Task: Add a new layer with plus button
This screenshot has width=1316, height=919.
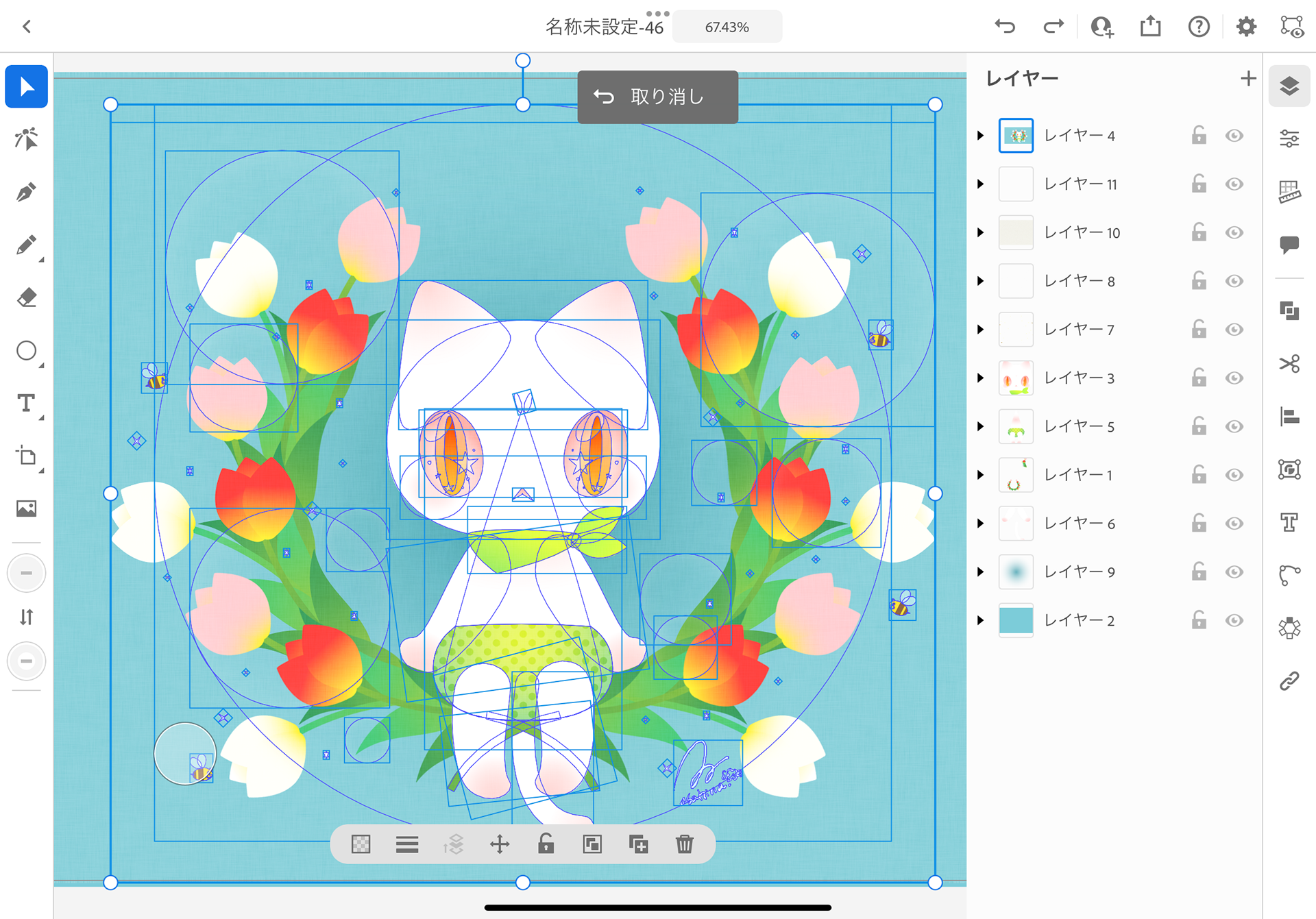Action: point(1248,79)
